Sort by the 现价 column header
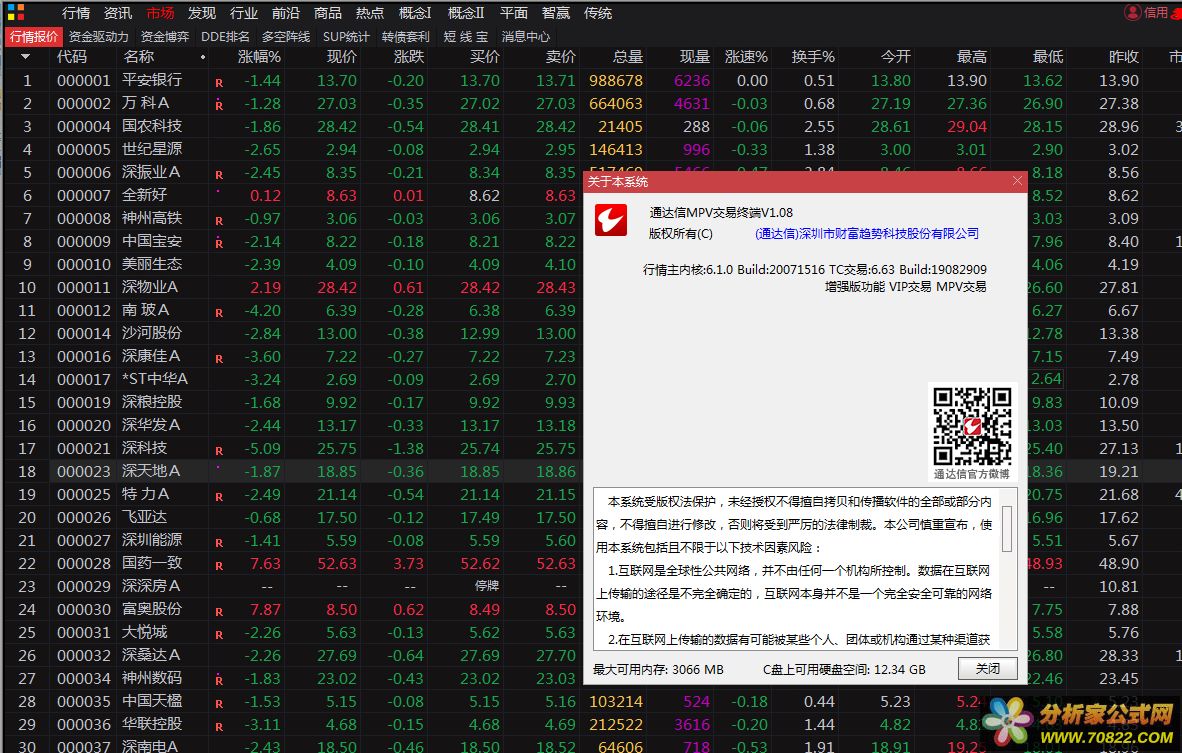Viewport: 1182px width, 753px height. (341, 57)
